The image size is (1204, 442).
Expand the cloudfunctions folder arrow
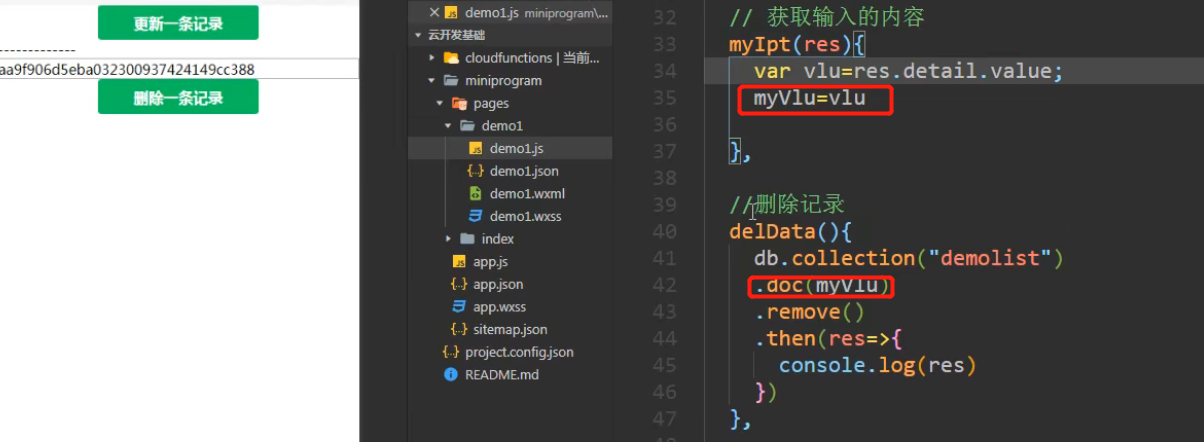pyautogui.click(x=431, y=58)
